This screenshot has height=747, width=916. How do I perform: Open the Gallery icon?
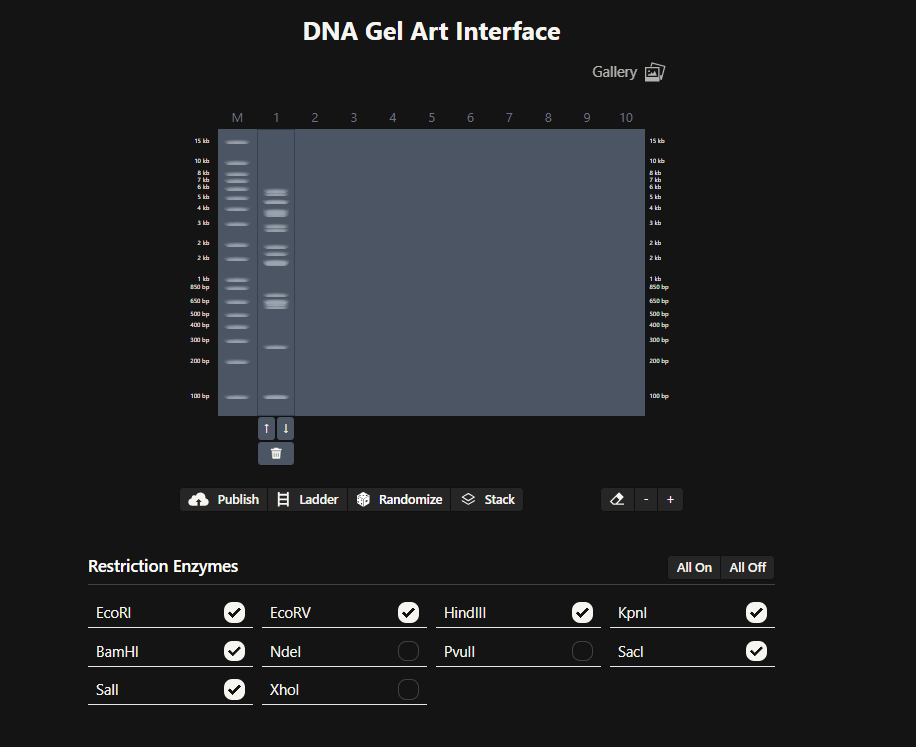coord(654,72)
